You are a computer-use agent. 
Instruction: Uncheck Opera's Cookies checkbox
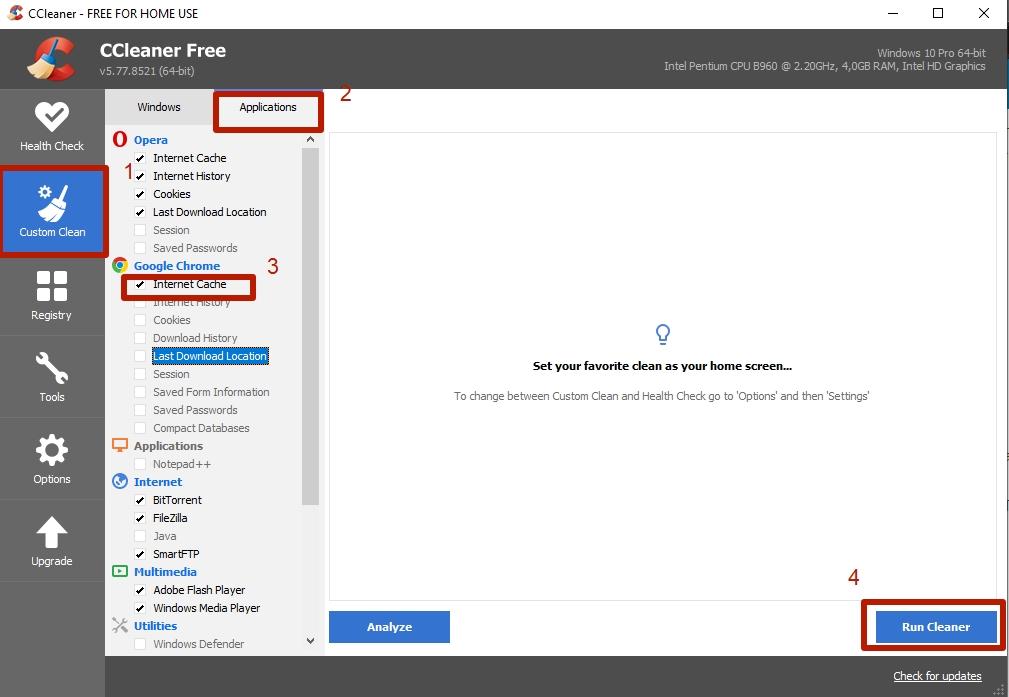click(x=140, y=194)
